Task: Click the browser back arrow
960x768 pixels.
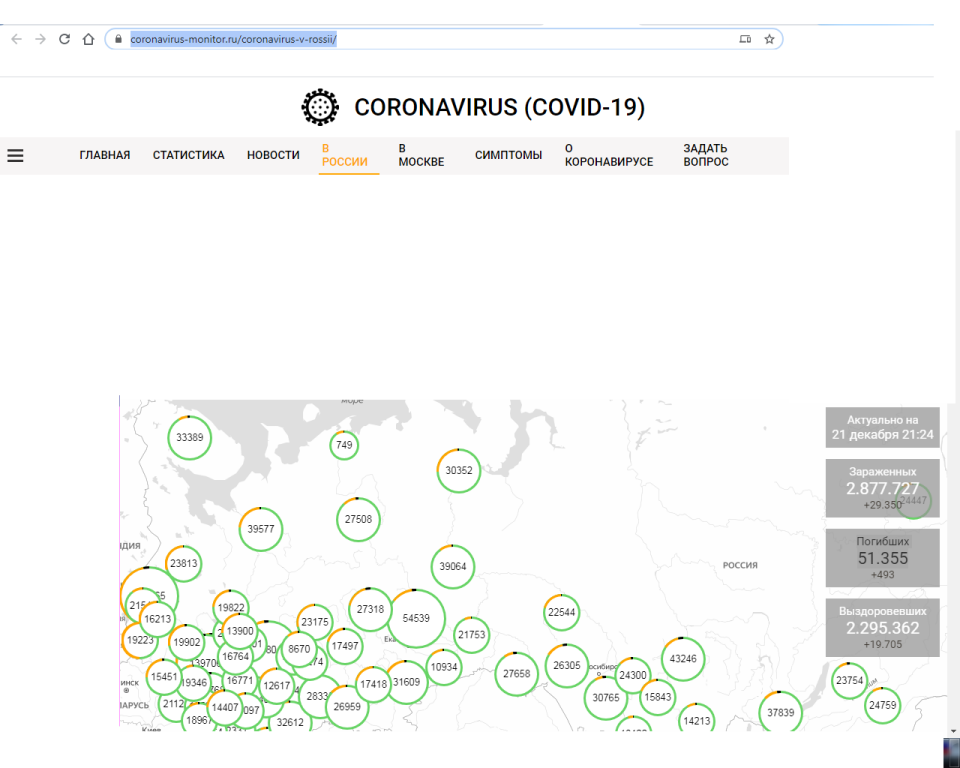Action: click(x=16, y=39)
